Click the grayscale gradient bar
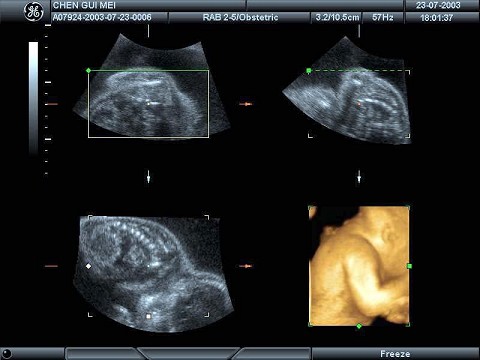Image resolution: width=480 pixels, height=360 pixels. click(x=33, y=97)
